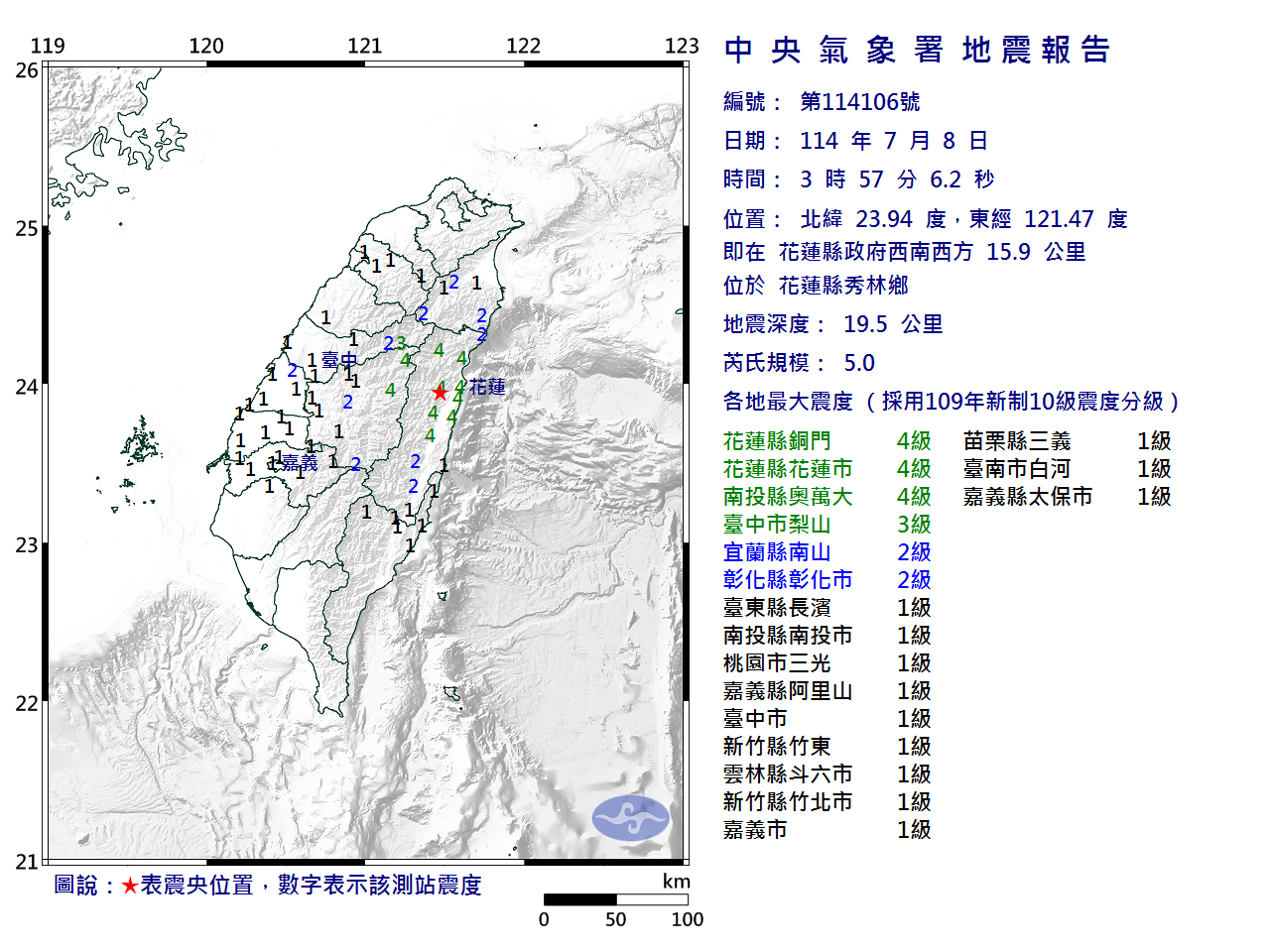This screenshot has width=1270, height=952.
Task: Click the 嘉義 city label on map
Action: [x=300, y=463]
